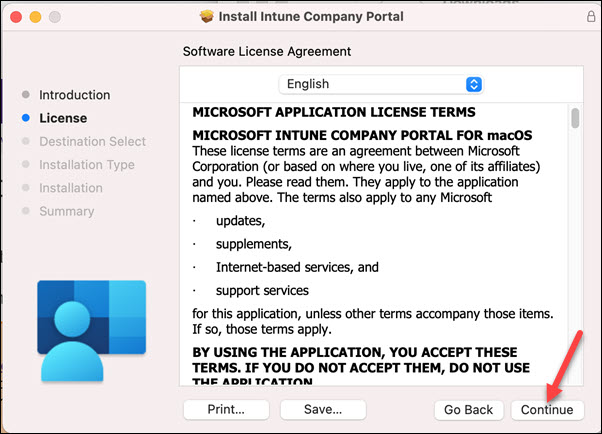This screenshot has height=434, width=602.
Task: Click the Go Back button
Action: [468, 410]
